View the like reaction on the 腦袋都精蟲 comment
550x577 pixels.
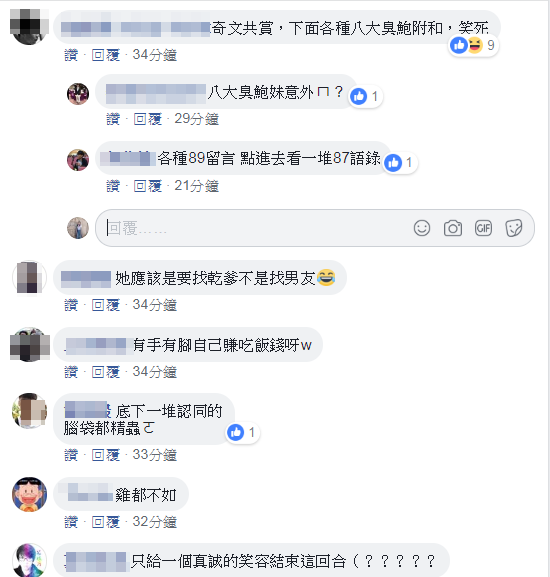[x=241, y=432]
